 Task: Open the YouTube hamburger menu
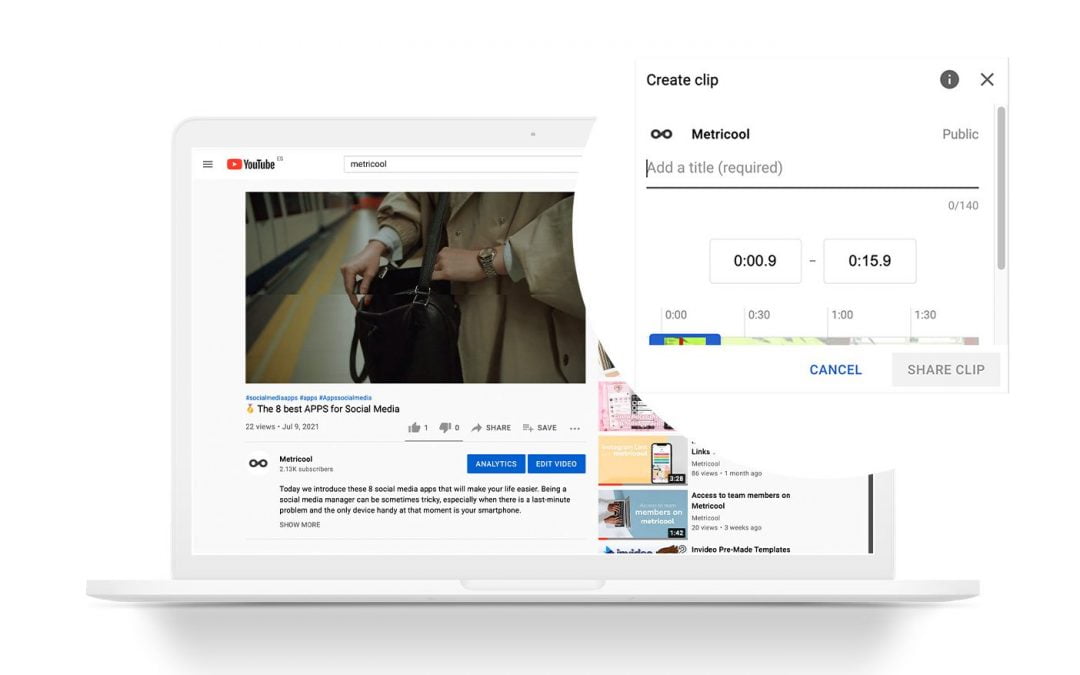[207, 164]
